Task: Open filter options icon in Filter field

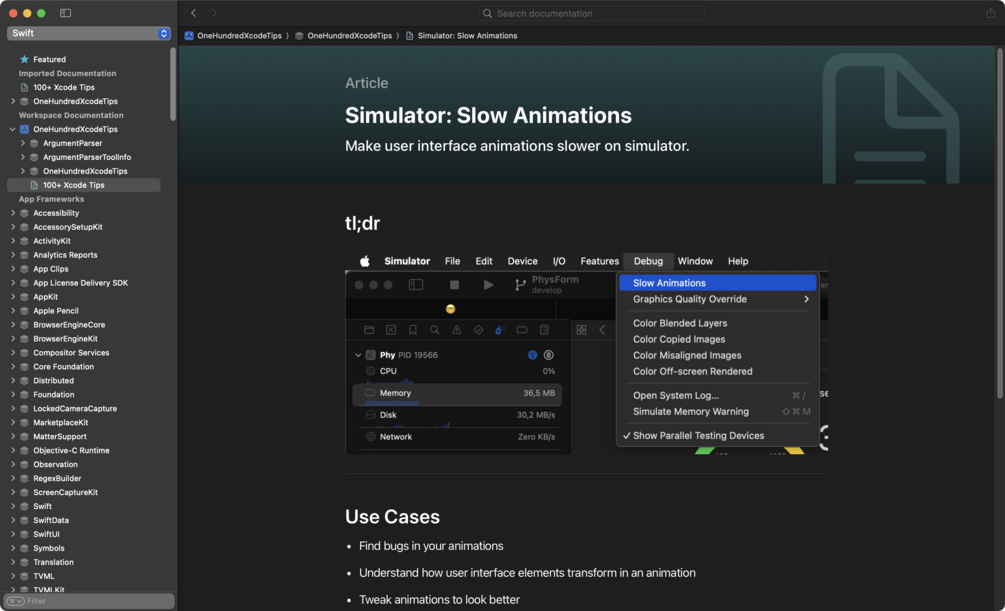Action: click(15, 601)
